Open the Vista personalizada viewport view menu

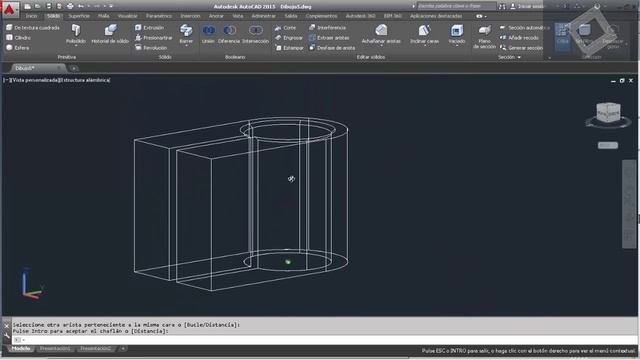tap(35, 80)
